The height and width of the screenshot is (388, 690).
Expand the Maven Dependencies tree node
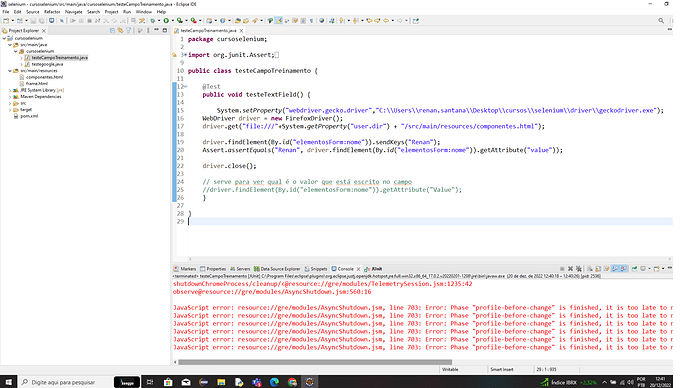pyautogui.click(x=10, y=96)
